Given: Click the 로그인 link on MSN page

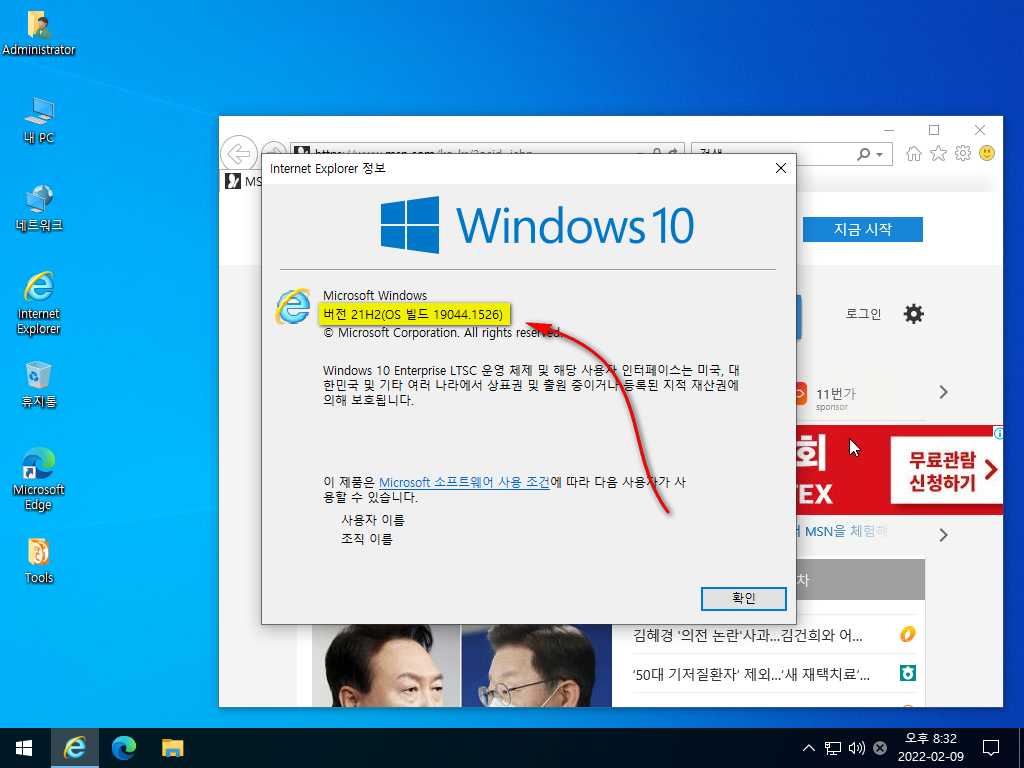Looking at the screenshot, I should (863, 314).
